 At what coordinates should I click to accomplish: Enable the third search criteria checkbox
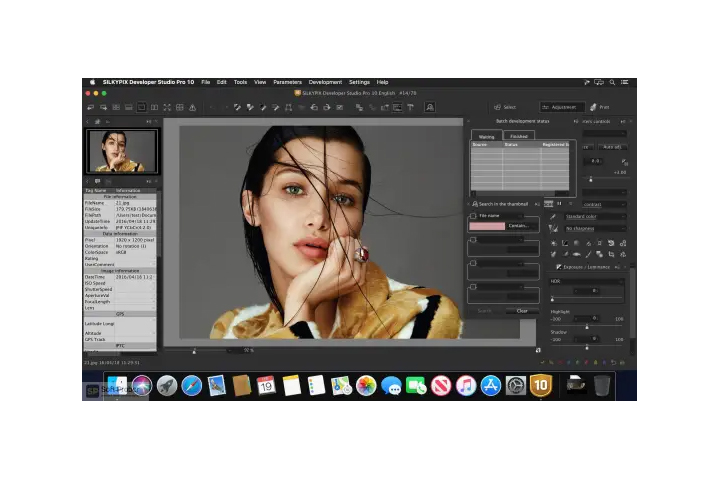pos(473,263)
